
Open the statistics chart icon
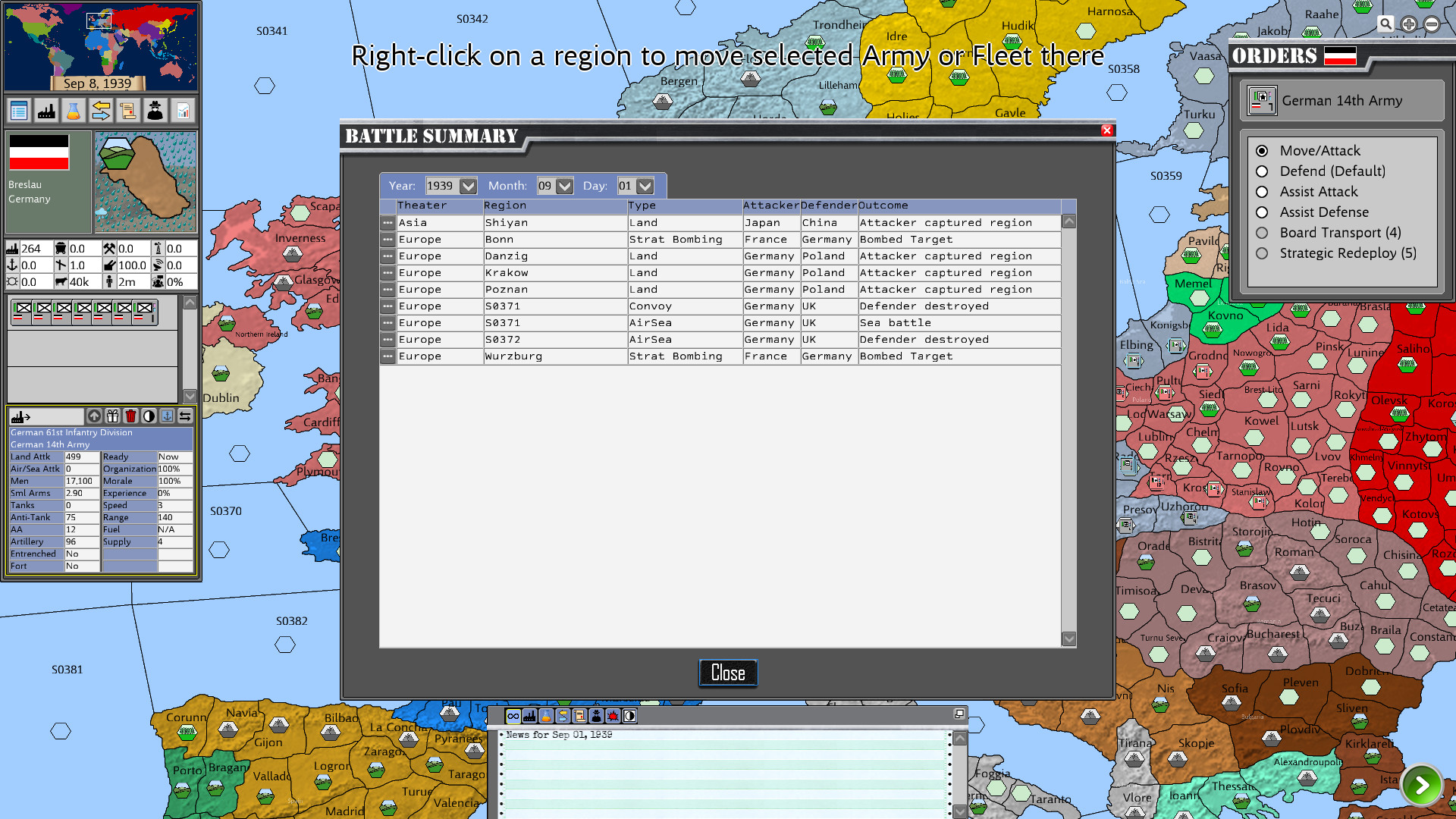[181, 110]
